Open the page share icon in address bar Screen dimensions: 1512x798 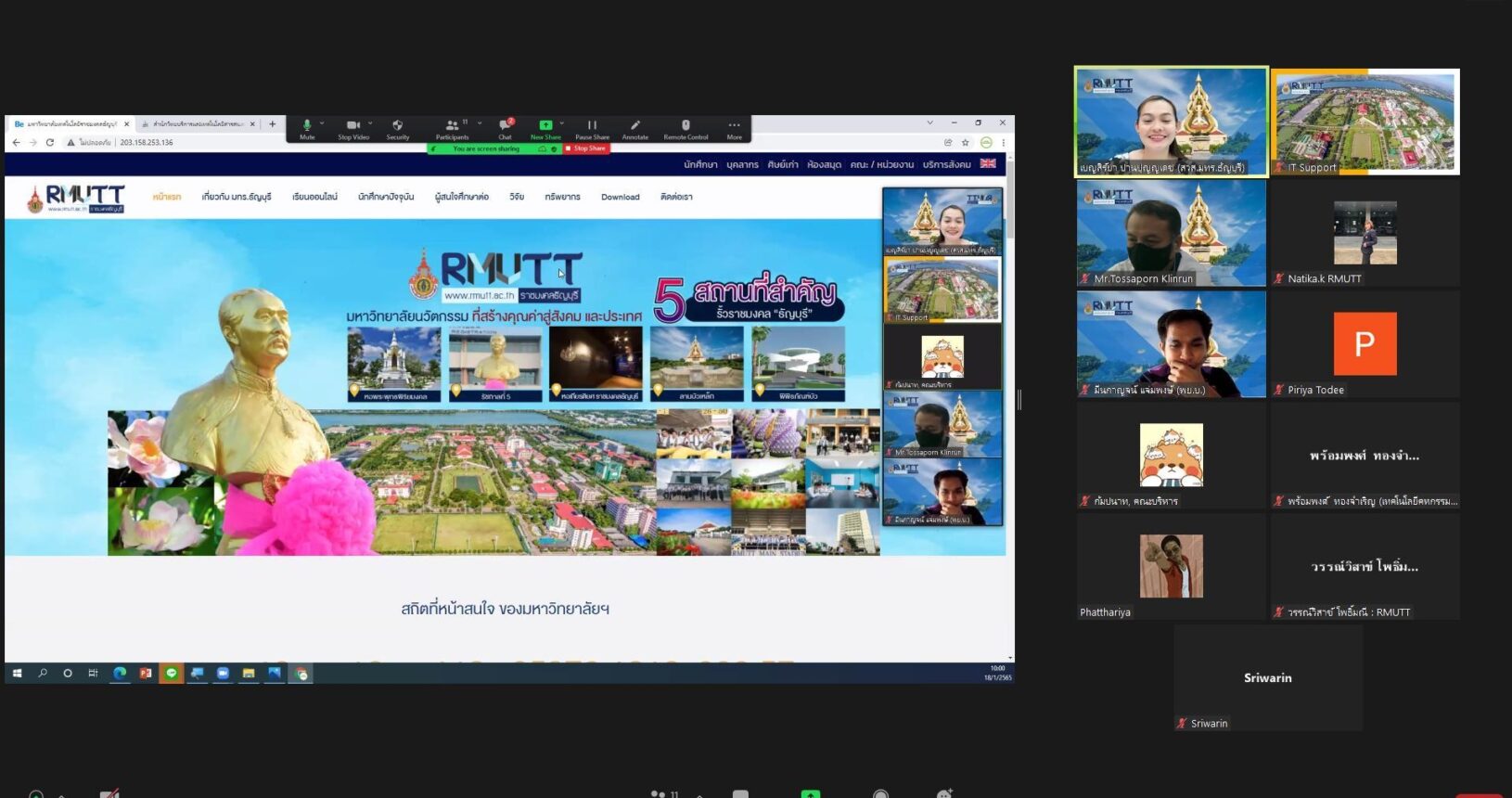(948, 142)
